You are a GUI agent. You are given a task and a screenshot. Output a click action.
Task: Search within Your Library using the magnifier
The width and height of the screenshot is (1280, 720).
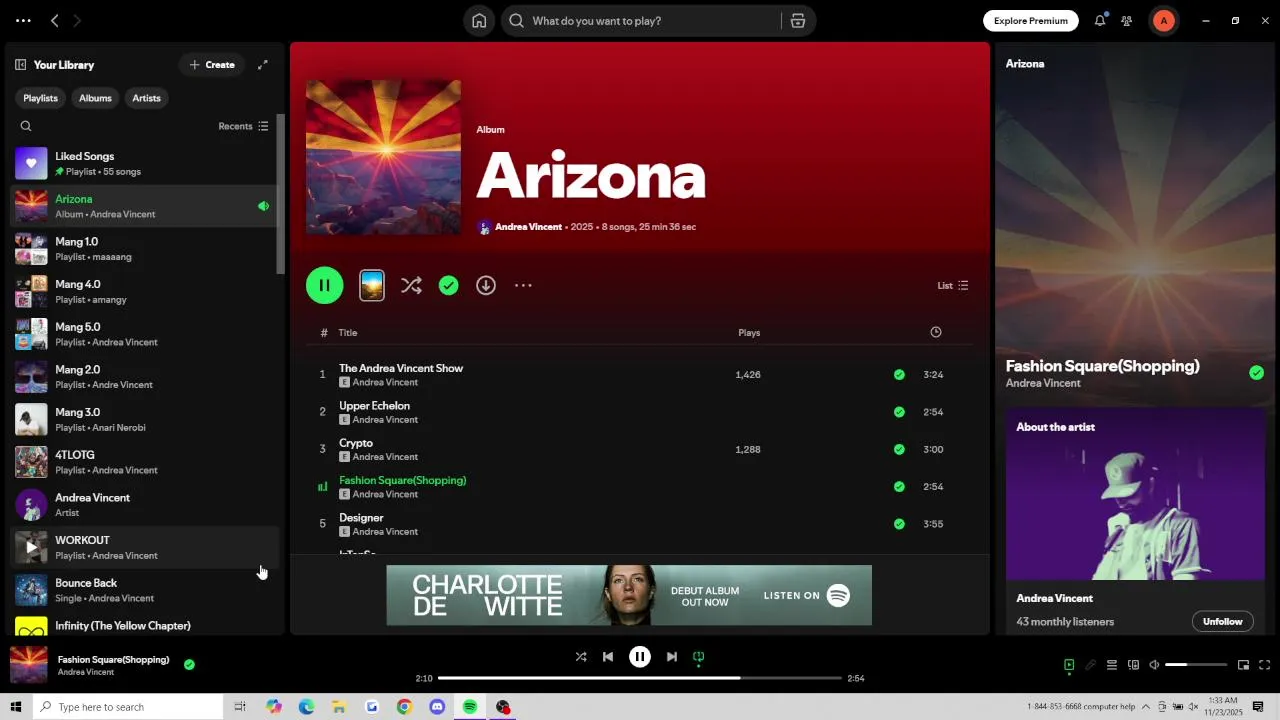pyautogui.click(x=26, y=126)
